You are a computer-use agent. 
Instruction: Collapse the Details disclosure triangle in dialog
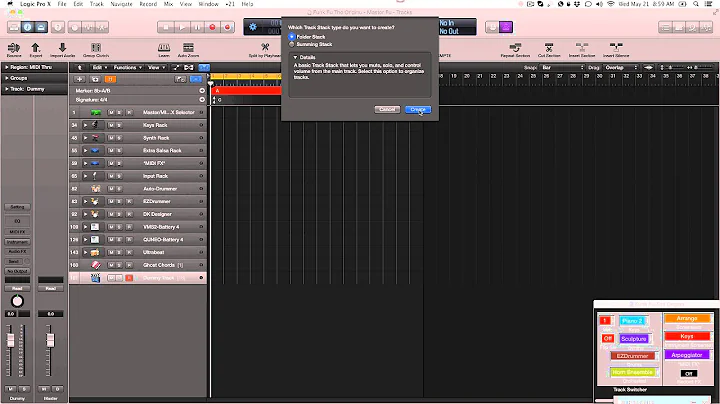pos(295,57)
